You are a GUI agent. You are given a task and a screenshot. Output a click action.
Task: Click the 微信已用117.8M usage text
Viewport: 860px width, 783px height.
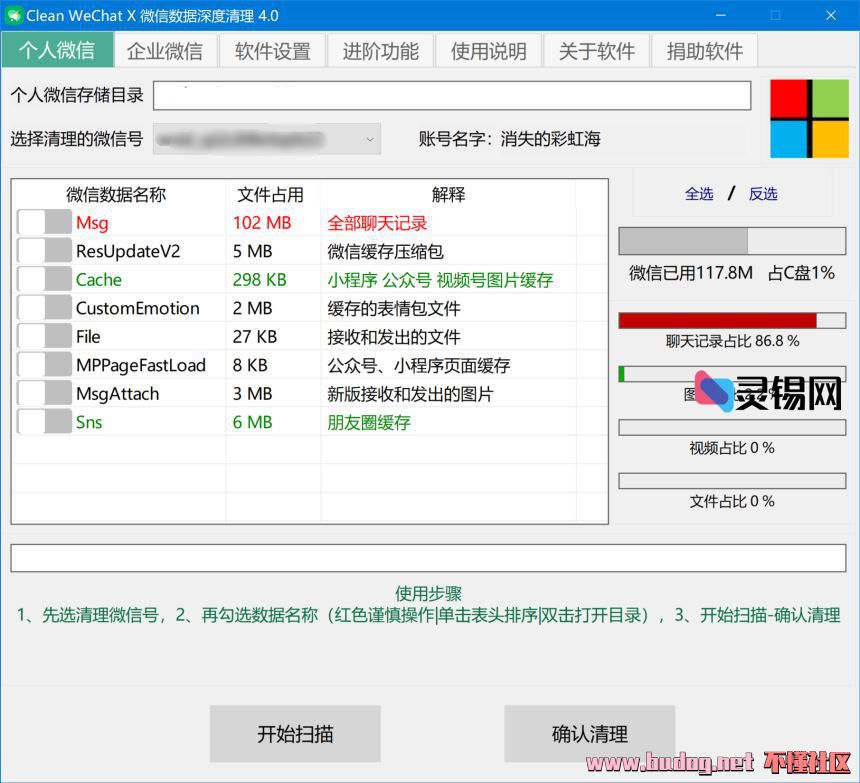click(691, 273)
